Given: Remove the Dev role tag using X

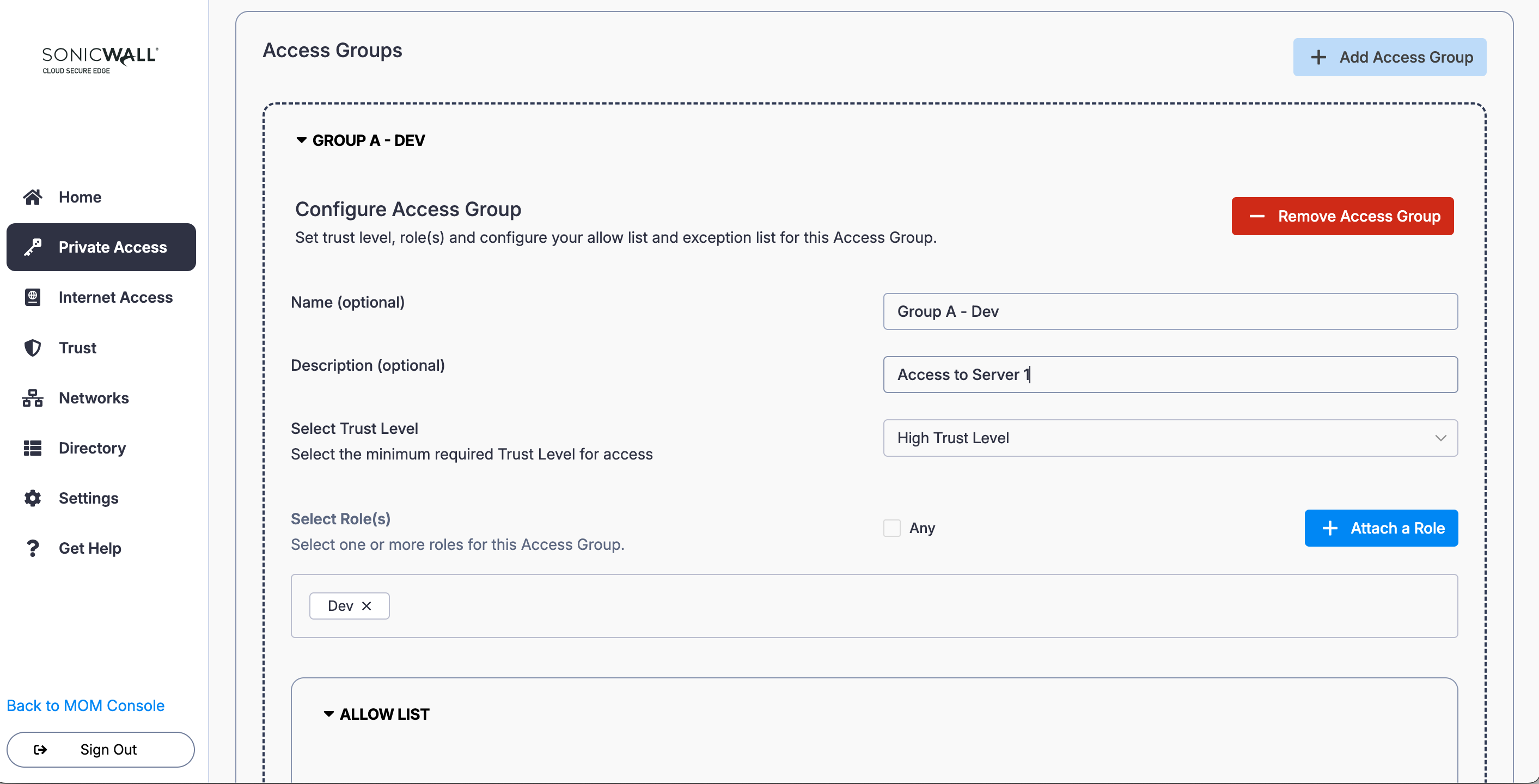Looking at the screenshot, I should (367, 606).
